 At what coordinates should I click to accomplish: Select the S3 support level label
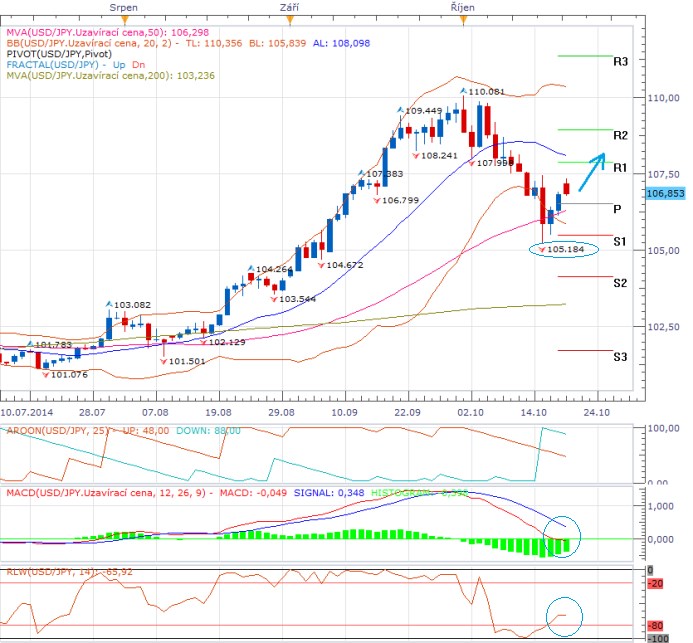[x=621, y=357]
